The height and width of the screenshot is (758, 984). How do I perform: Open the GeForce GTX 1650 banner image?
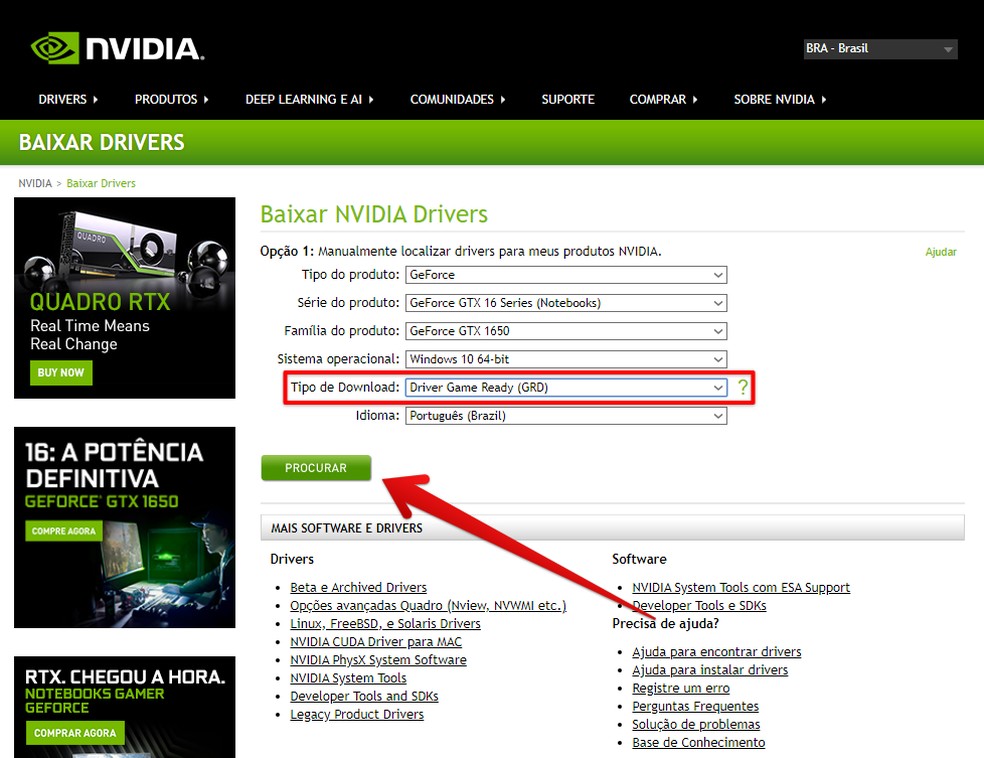[124, 527]
